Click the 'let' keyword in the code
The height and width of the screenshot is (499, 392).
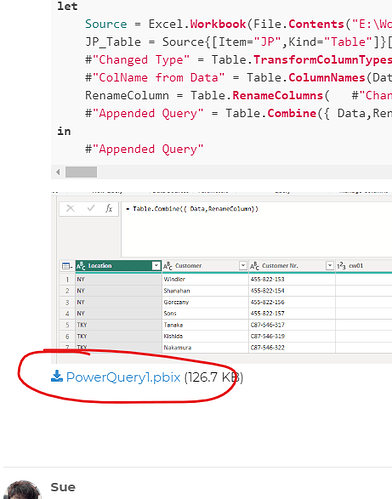point(67,6)
